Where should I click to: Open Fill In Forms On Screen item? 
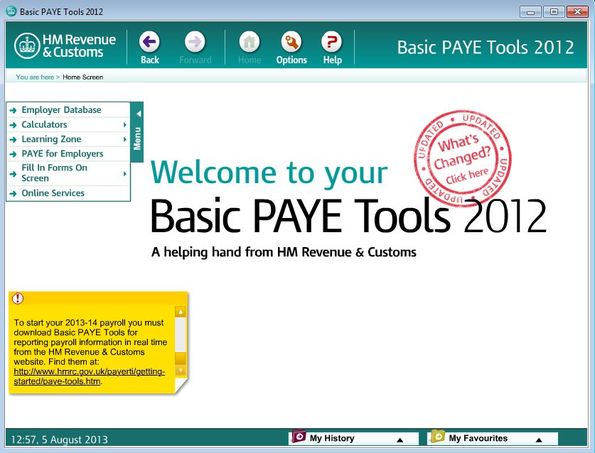tap(69, 173)
